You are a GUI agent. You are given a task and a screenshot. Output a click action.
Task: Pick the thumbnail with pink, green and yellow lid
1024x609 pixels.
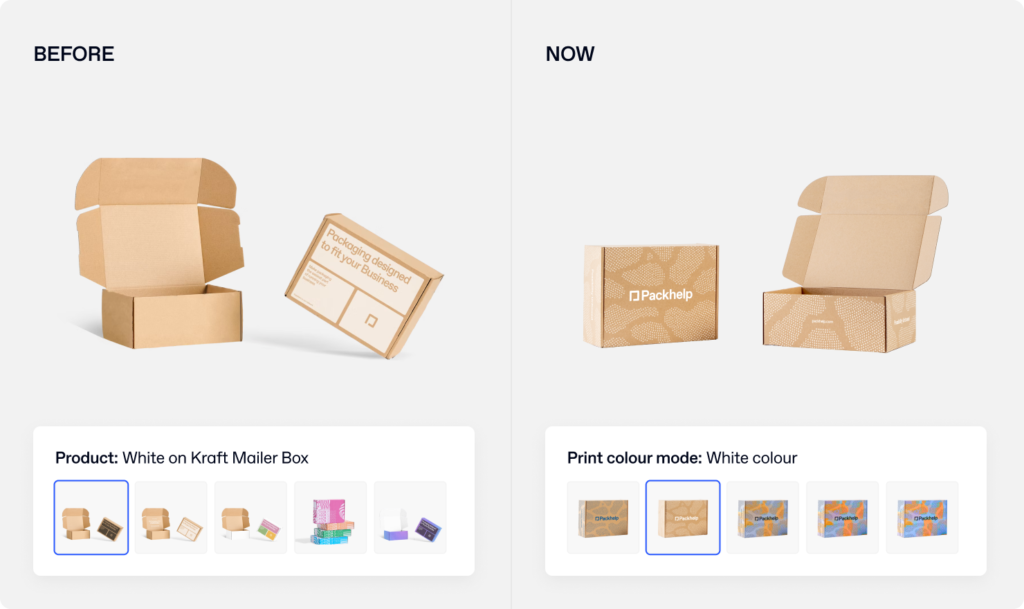click(251, 518)
